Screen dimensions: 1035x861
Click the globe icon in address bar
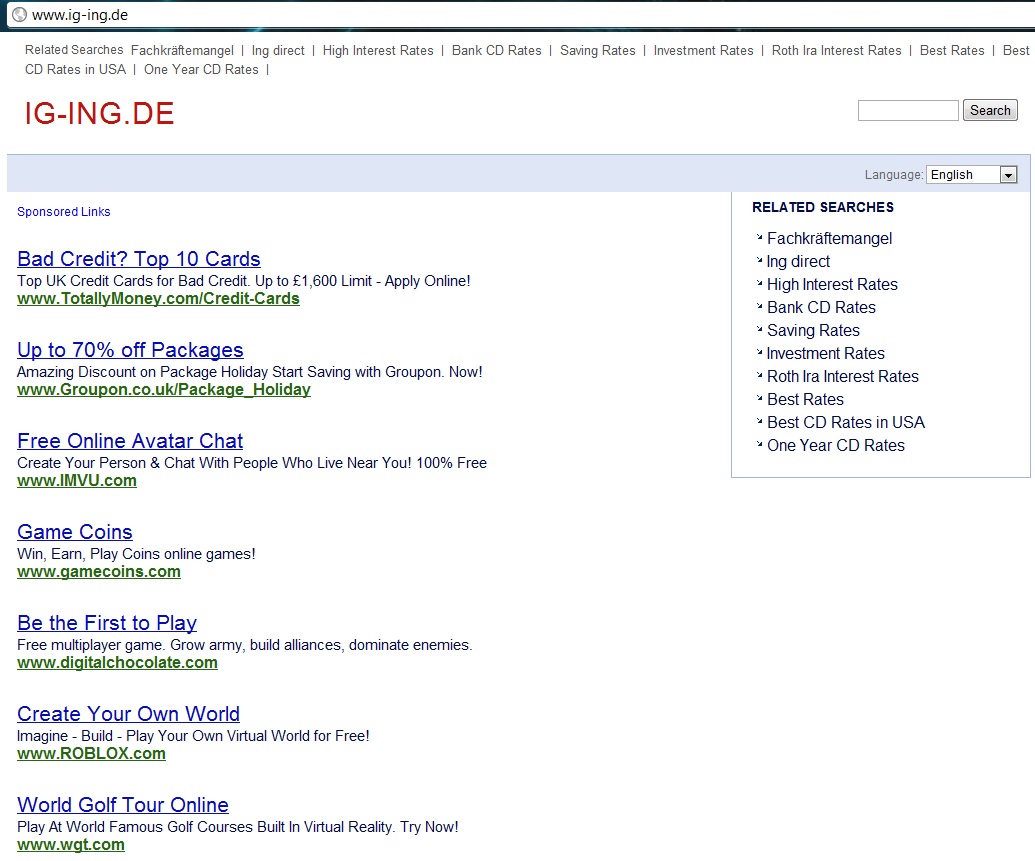[20, 15]
